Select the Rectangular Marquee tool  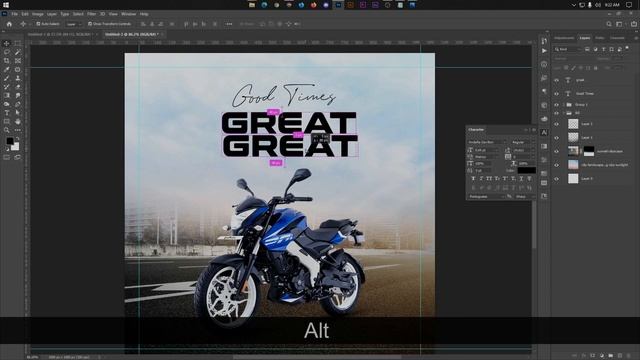click(x=18, y=43)
